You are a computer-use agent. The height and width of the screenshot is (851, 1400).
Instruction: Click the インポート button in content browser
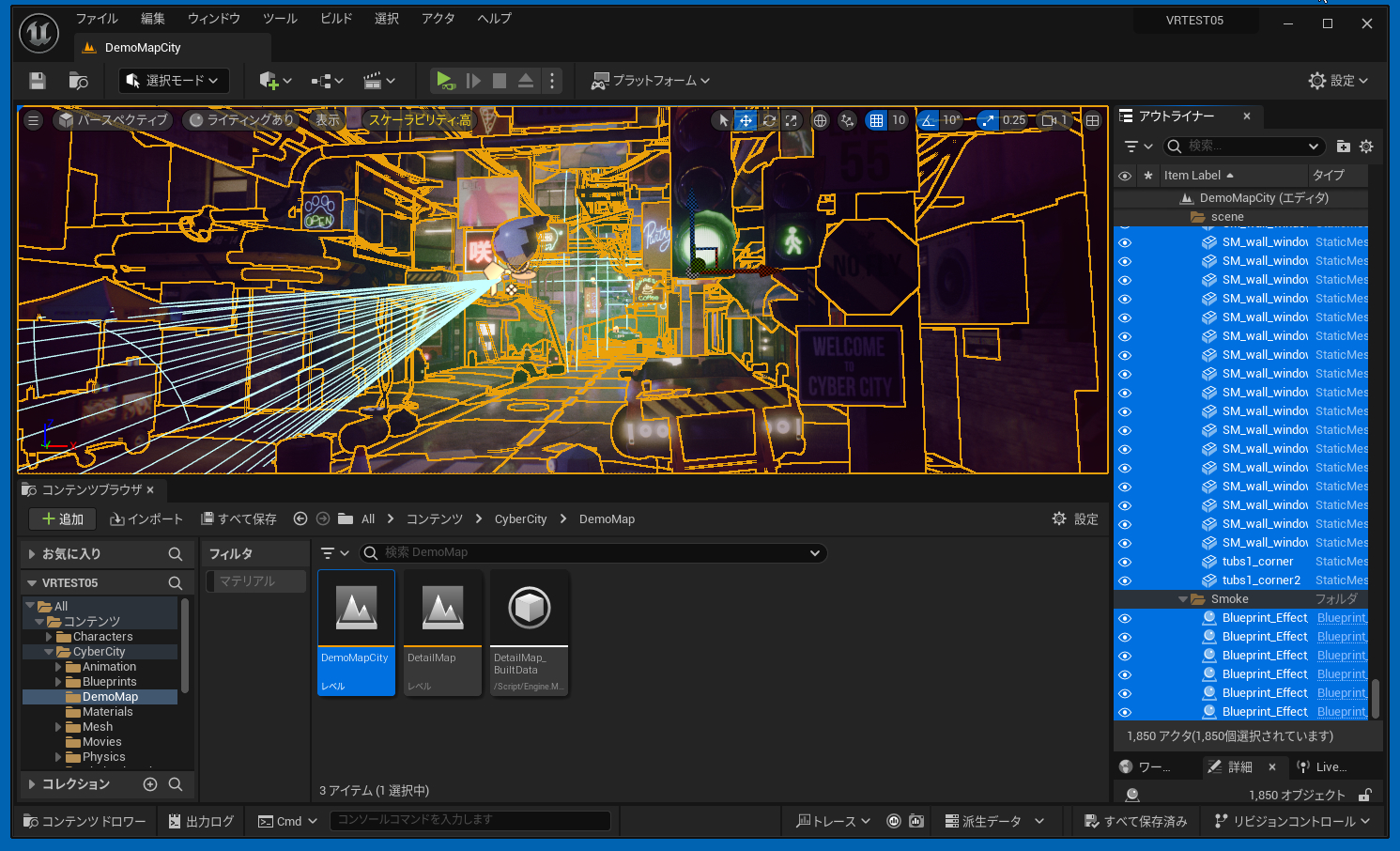click(x=146, y=519)
